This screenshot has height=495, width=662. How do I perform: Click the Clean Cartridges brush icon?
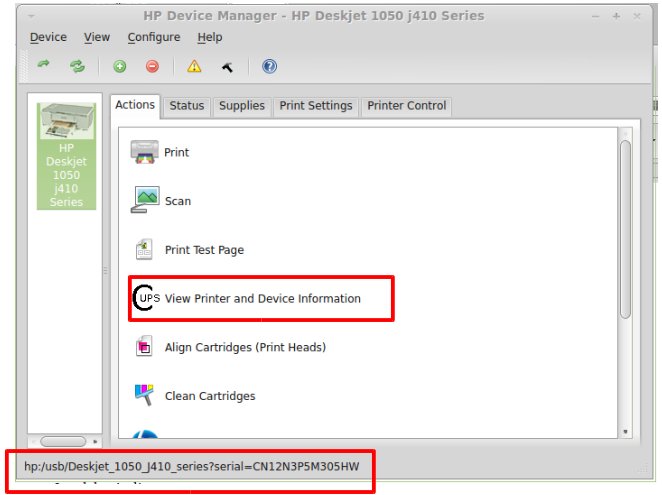pos(144,395)
